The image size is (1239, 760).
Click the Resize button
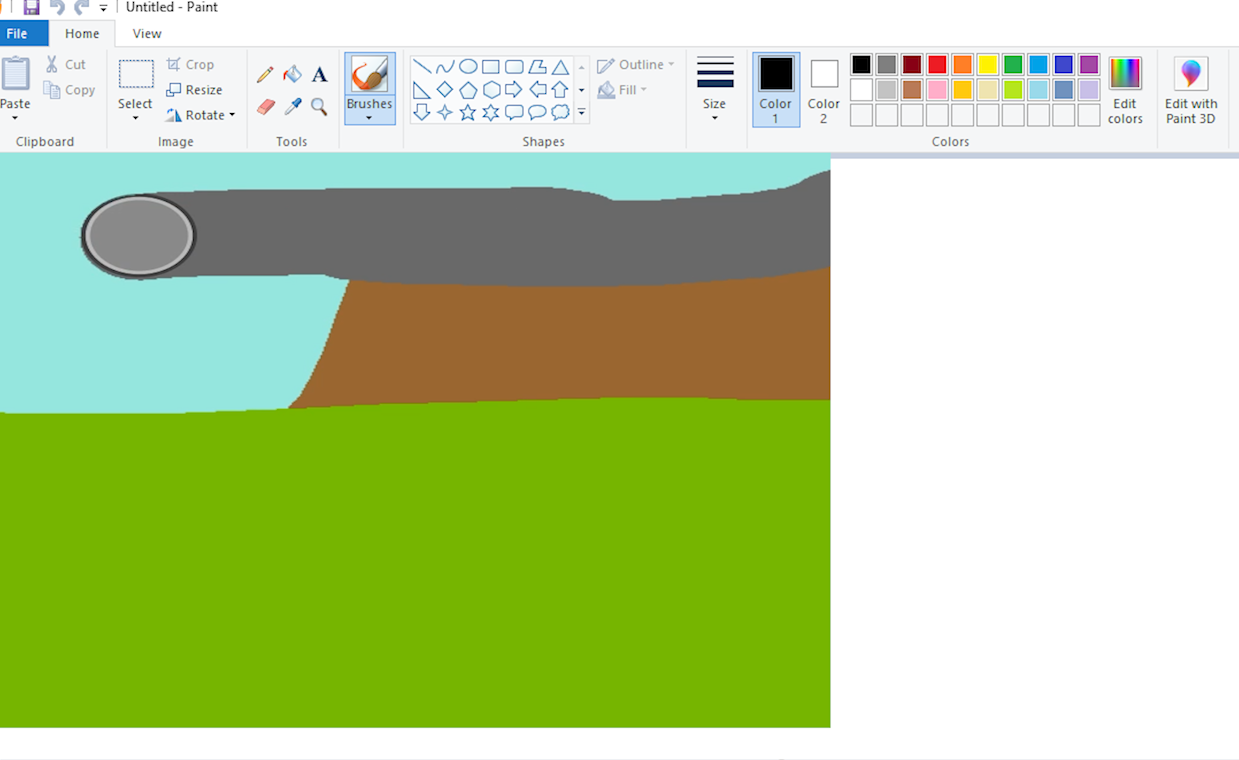pyautogui.click(x=194, y=90)
